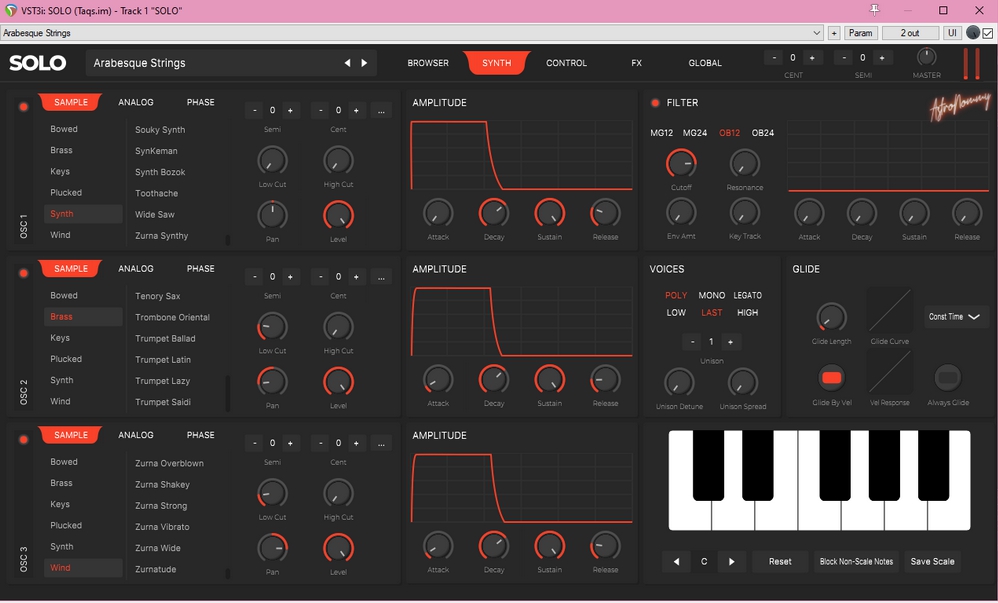
Task: Click the plus button beside preset combo
Action: pos(834,33)
